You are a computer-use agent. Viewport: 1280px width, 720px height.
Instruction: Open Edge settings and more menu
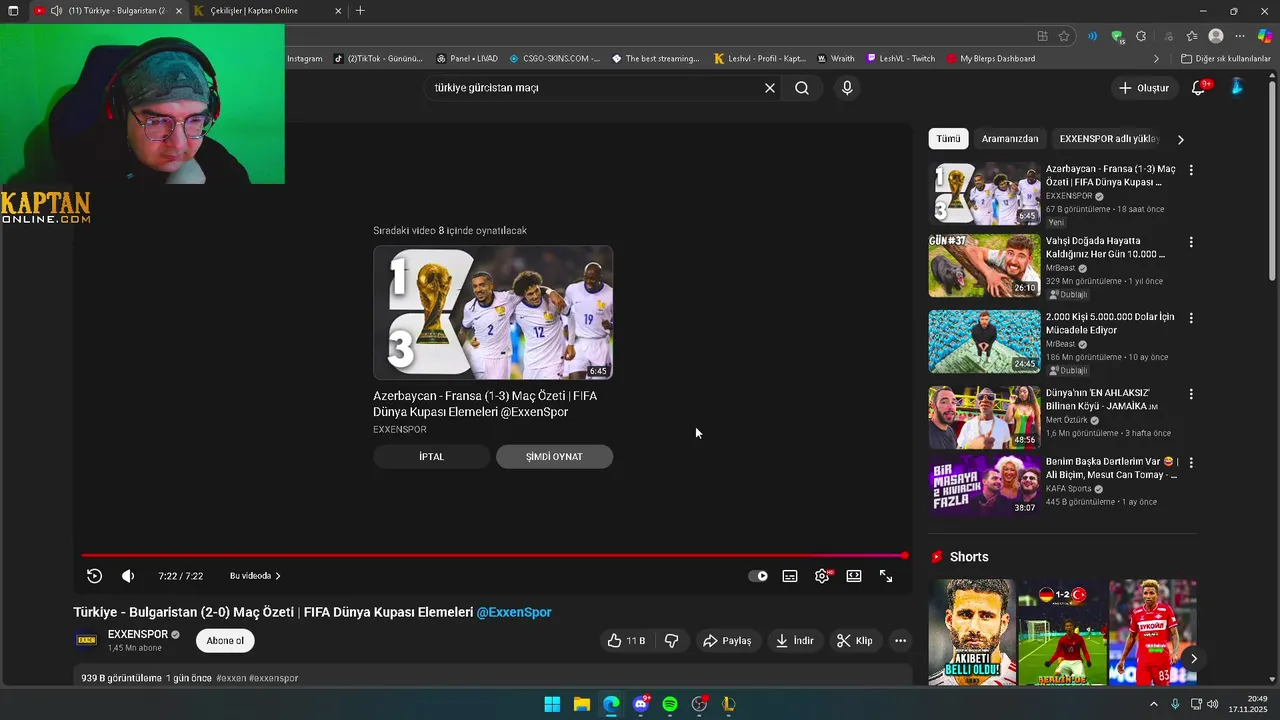click(1240, 36)
